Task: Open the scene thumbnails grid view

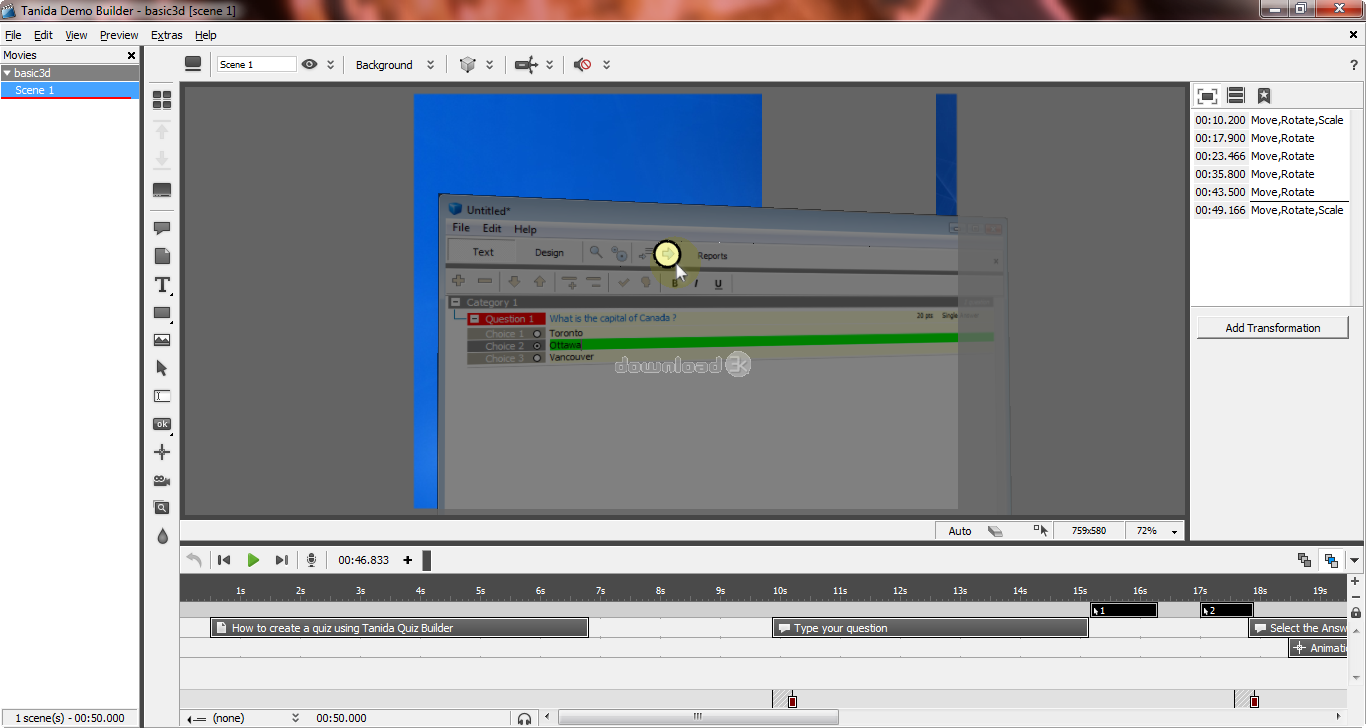Action: pyautogui.click(x=162, y=100)
